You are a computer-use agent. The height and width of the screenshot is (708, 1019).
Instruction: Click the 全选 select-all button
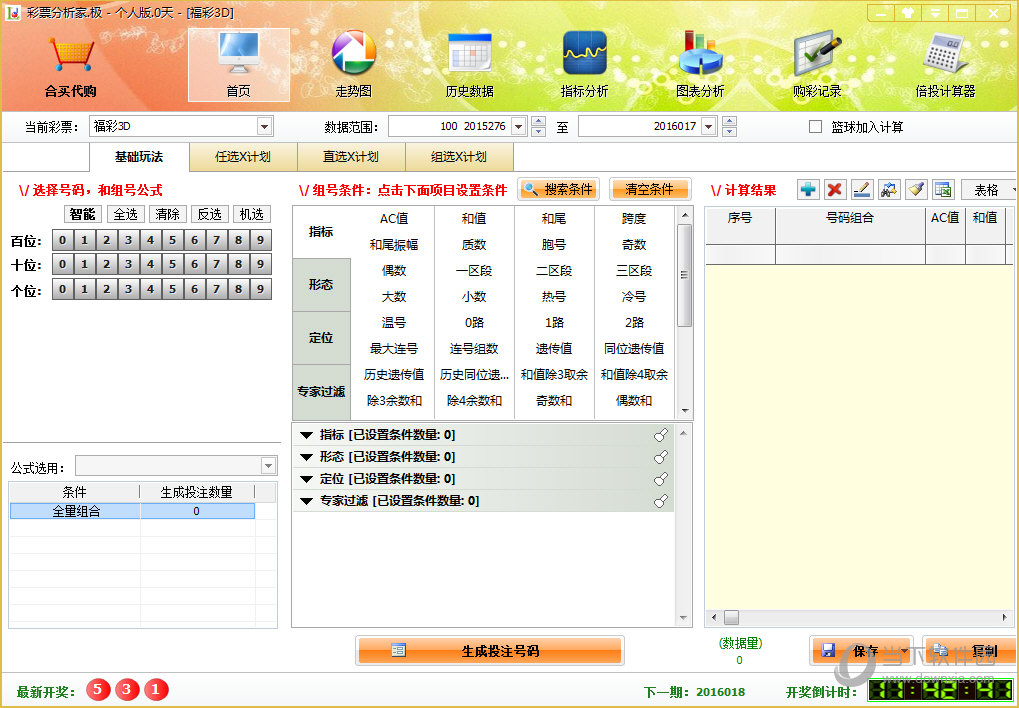125,214
